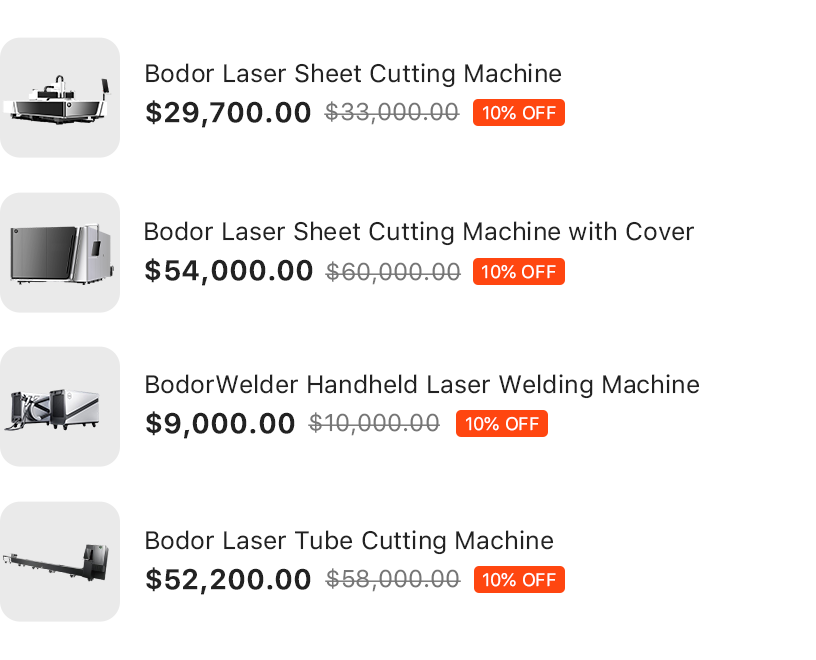Select the Bodor Laser Tube Cutting Machine title
This screenshot has height=660, width=816.
[349, 541]
